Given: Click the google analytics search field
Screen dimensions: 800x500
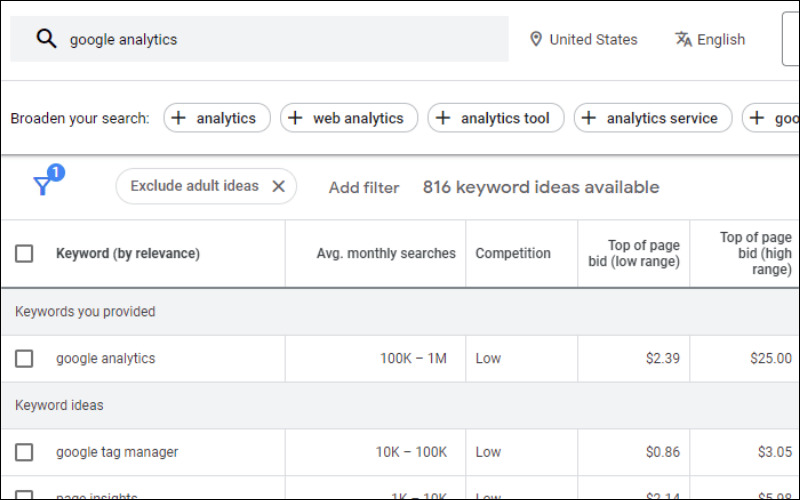Looking at the screenshot, I should 259,39.
